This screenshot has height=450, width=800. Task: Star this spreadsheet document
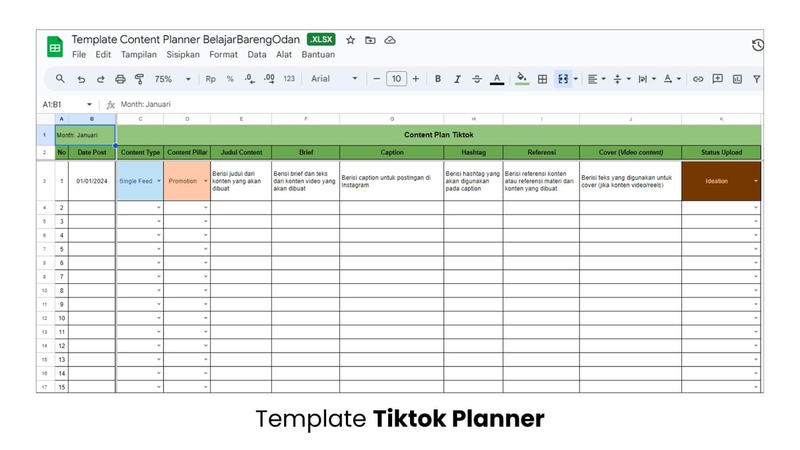pos(351,40)
